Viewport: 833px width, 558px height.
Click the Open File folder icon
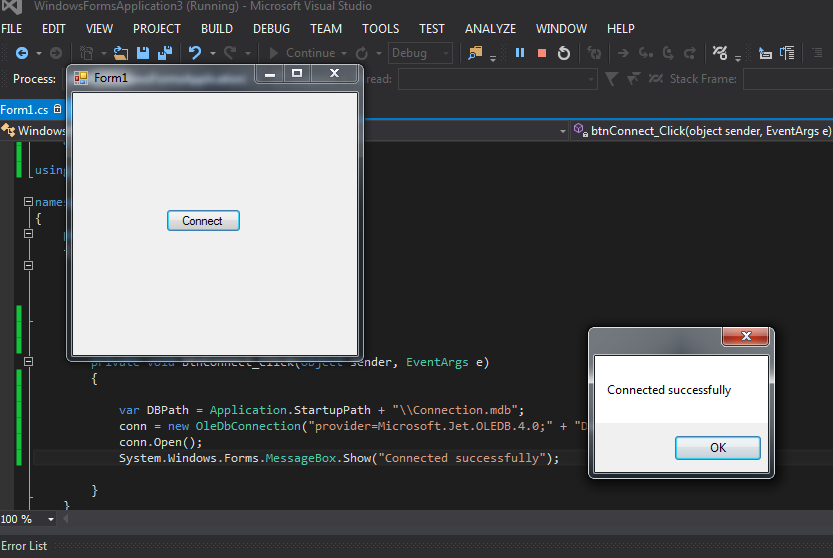(121, 53)
